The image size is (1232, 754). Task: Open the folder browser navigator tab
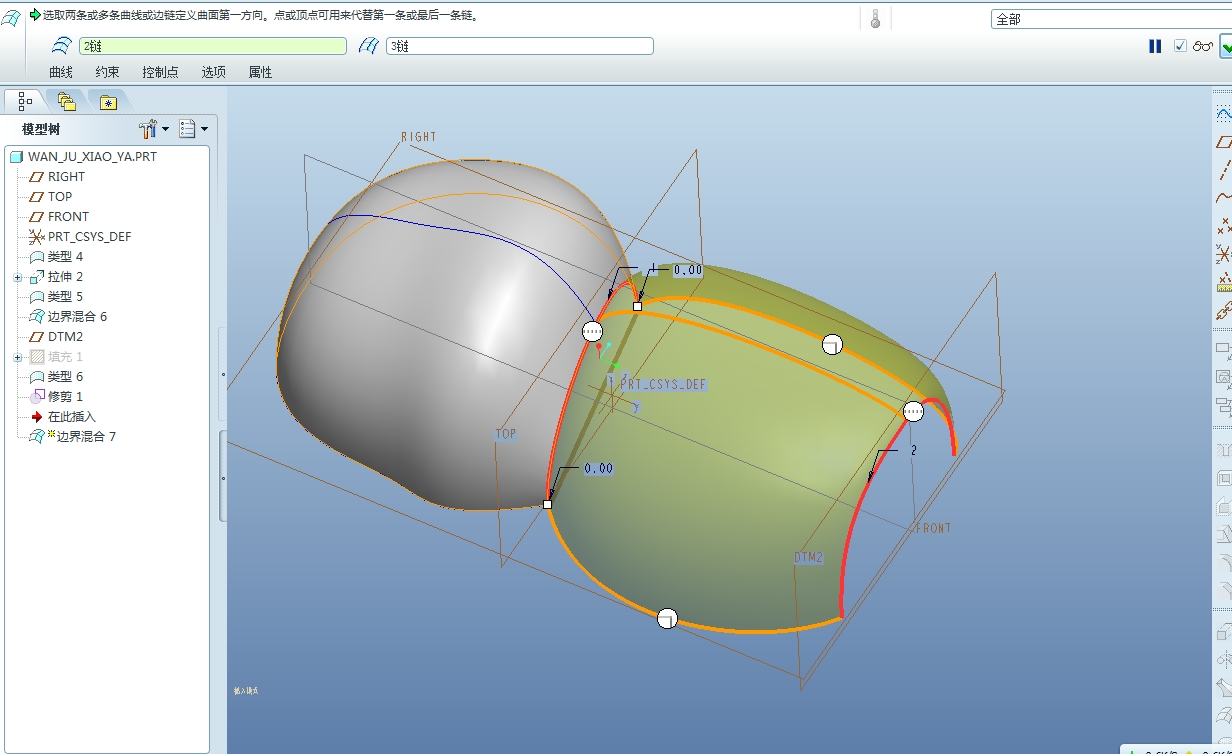[x=67, y=101]
